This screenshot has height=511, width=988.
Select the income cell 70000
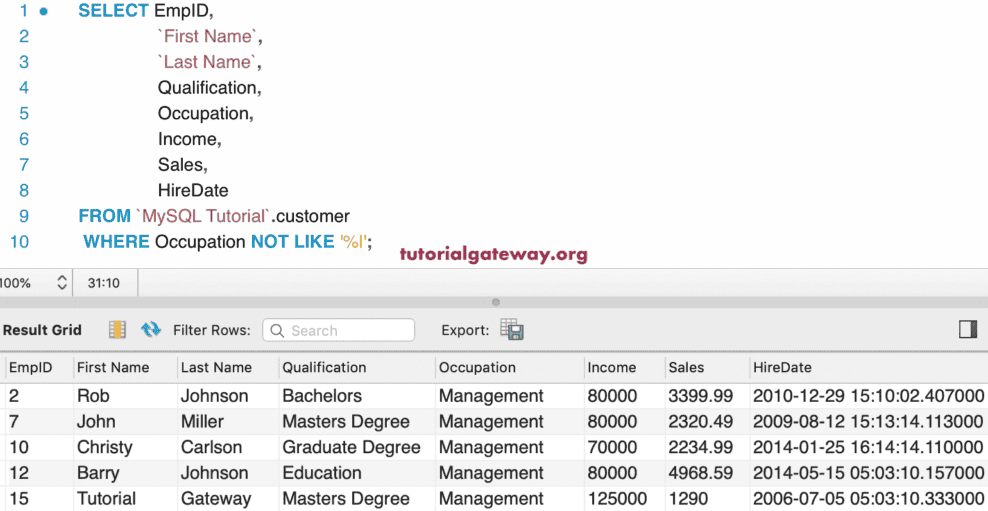click(612, 447)
